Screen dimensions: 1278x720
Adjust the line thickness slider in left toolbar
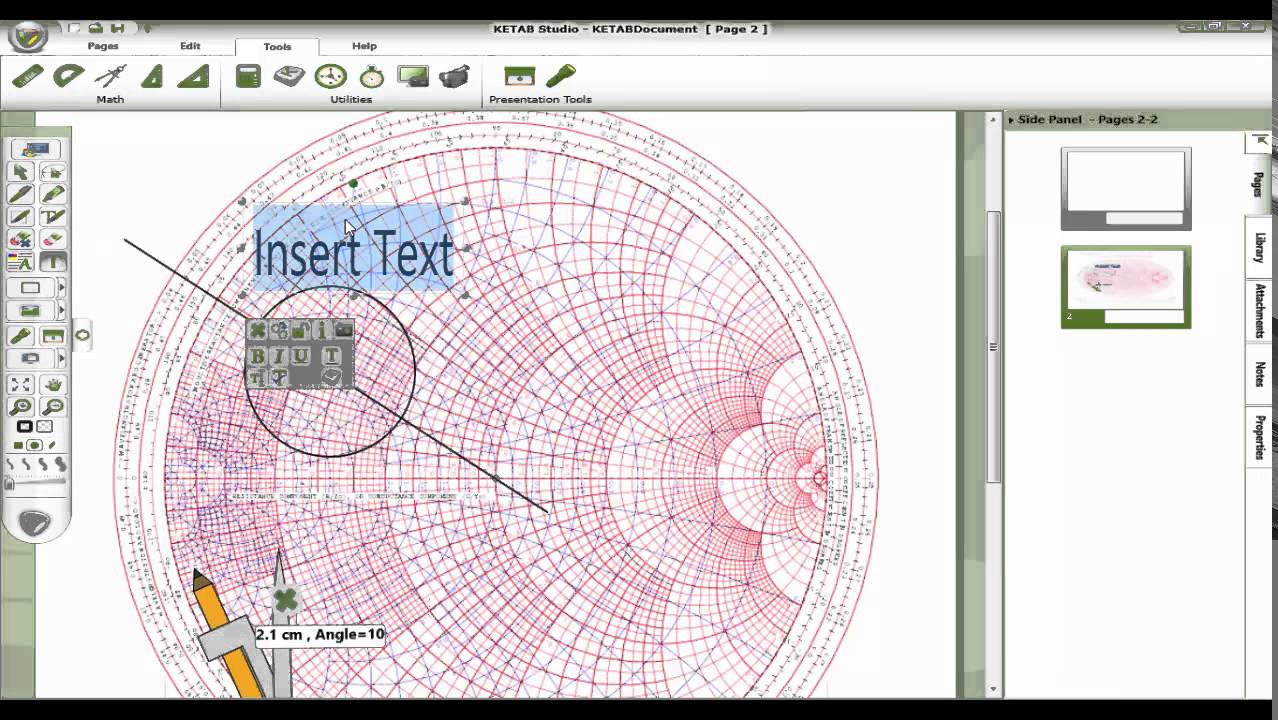pos(36,481)
